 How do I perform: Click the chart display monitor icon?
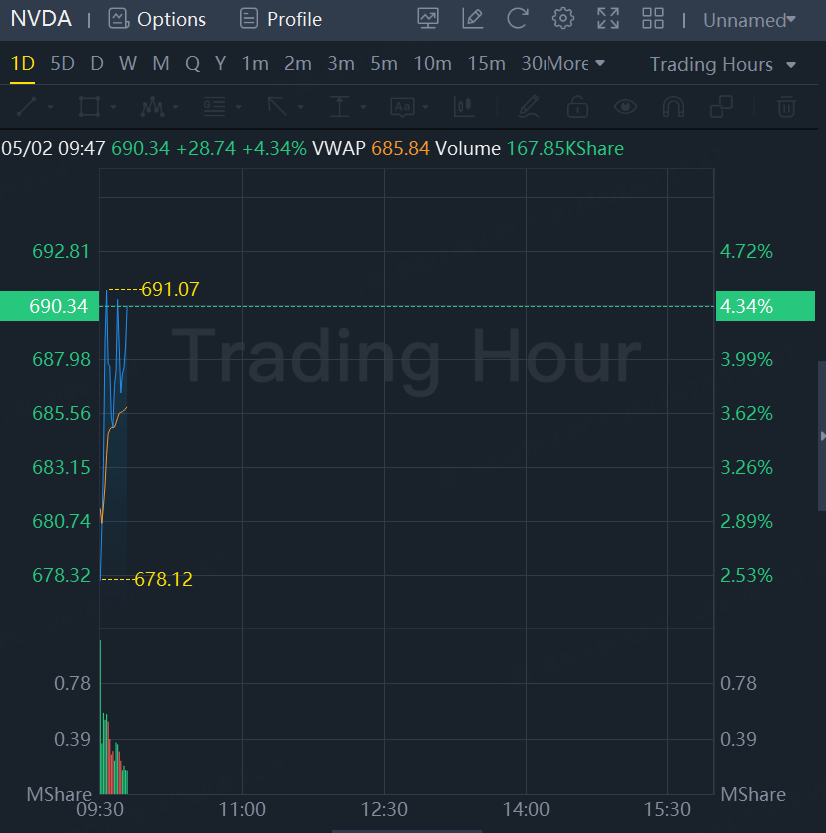[428, 19]
